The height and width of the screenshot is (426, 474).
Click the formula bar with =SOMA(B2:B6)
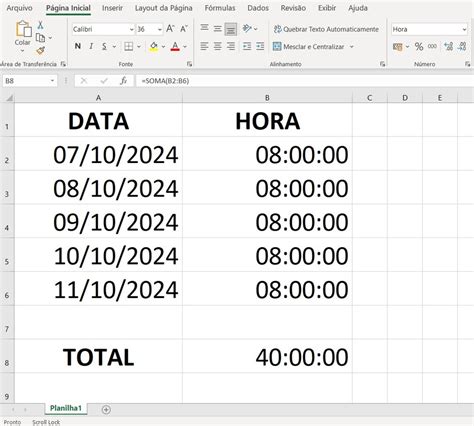click(305, 81)
